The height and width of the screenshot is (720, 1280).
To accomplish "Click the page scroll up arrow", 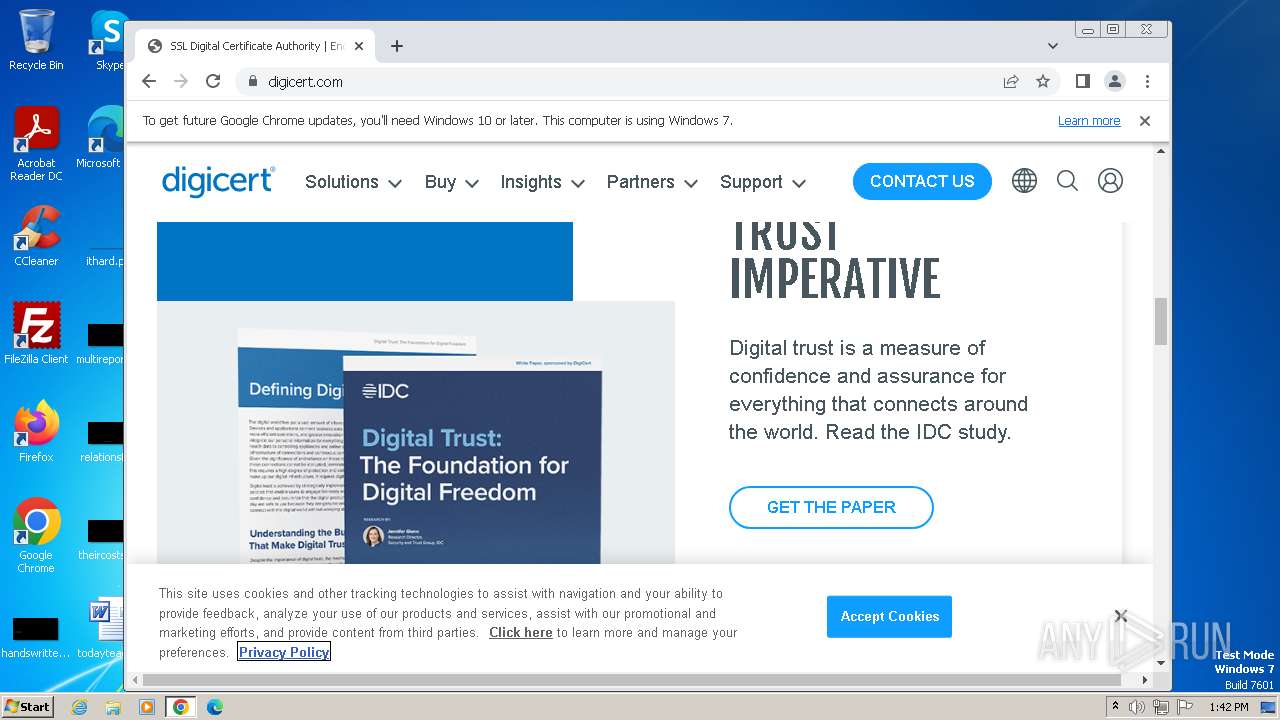I will pyautogui.click(x=1161, y=151).
